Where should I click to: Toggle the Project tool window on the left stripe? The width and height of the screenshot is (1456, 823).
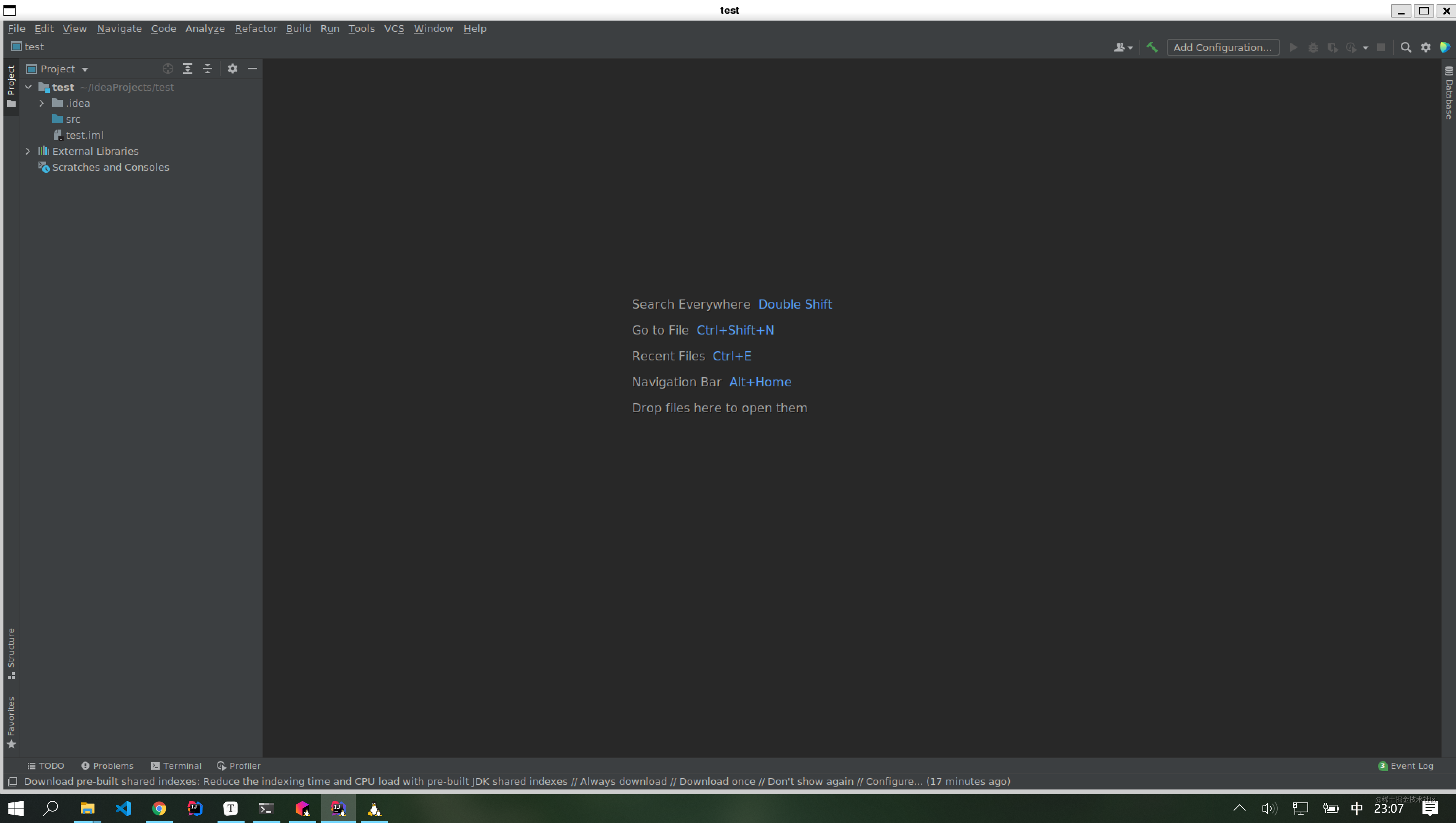point(11,86)
